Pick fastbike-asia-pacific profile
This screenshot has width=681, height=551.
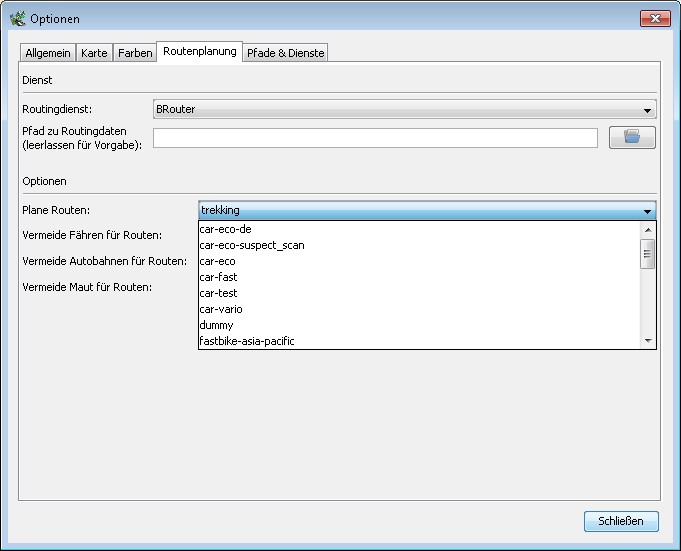pyautogui.click(x=247, y=341)
